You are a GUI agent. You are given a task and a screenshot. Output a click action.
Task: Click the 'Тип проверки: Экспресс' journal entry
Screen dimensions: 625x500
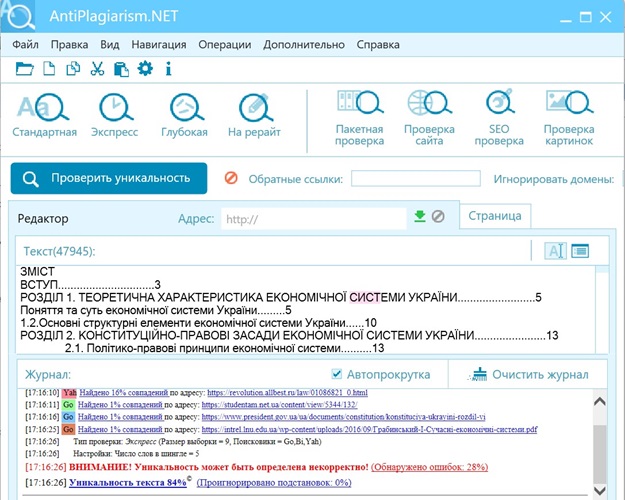coord(197,441)
